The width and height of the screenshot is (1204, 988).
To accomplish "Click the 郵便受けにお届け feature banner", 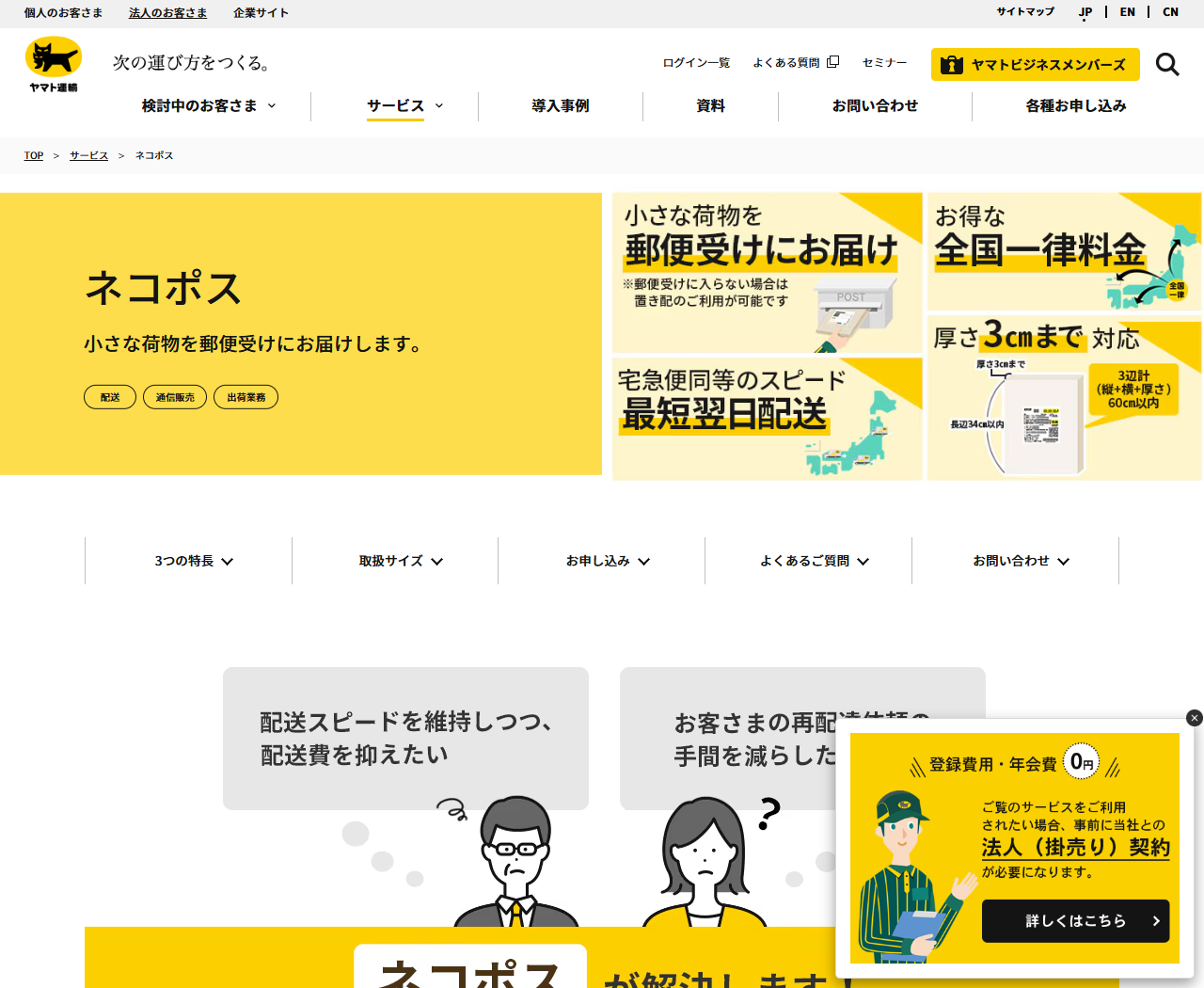I will [768, 273].
